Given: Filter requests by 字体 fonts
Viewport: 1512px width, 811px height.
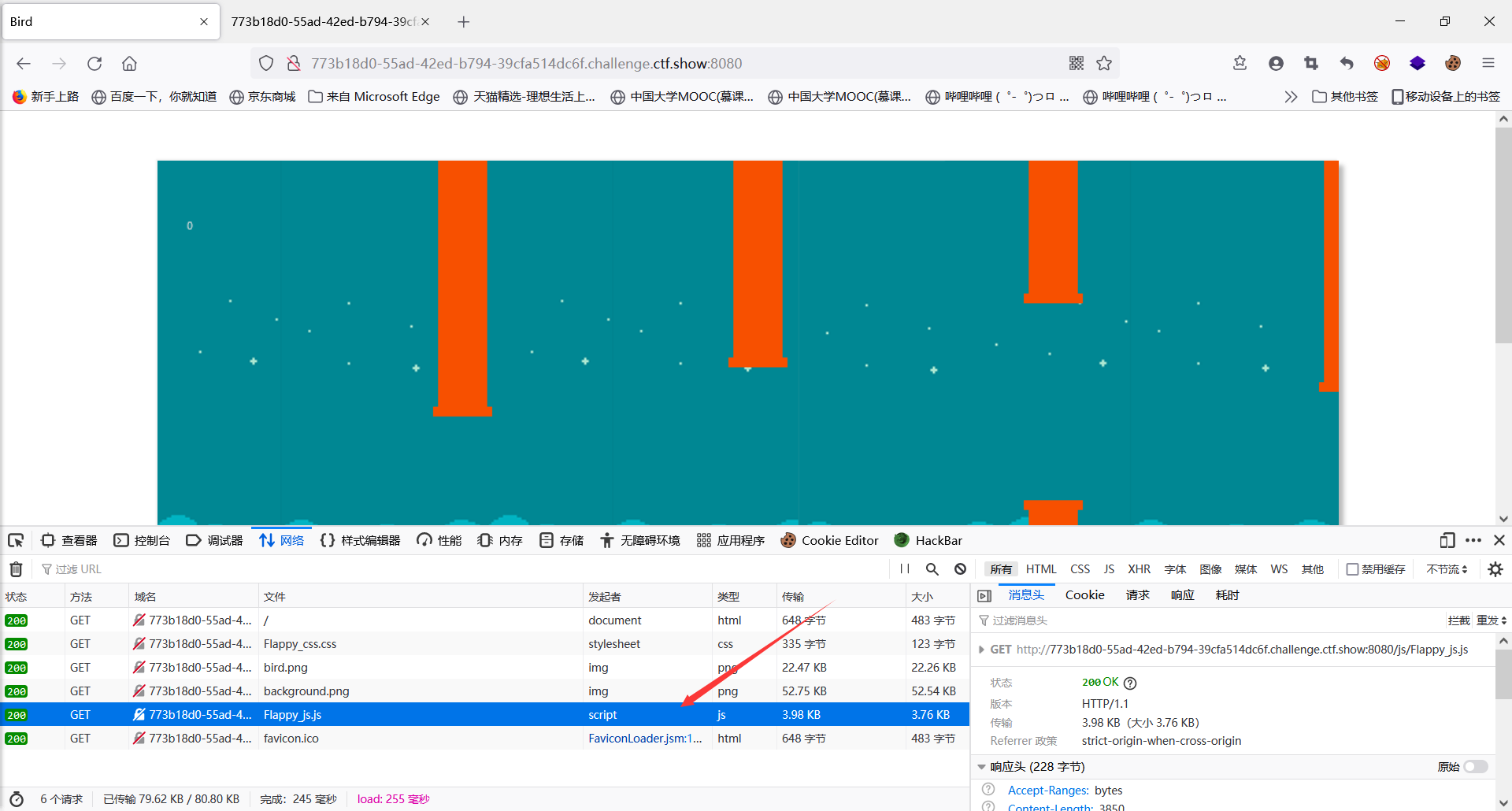Looking at the screenshot, I should (x=1175, y=569).
